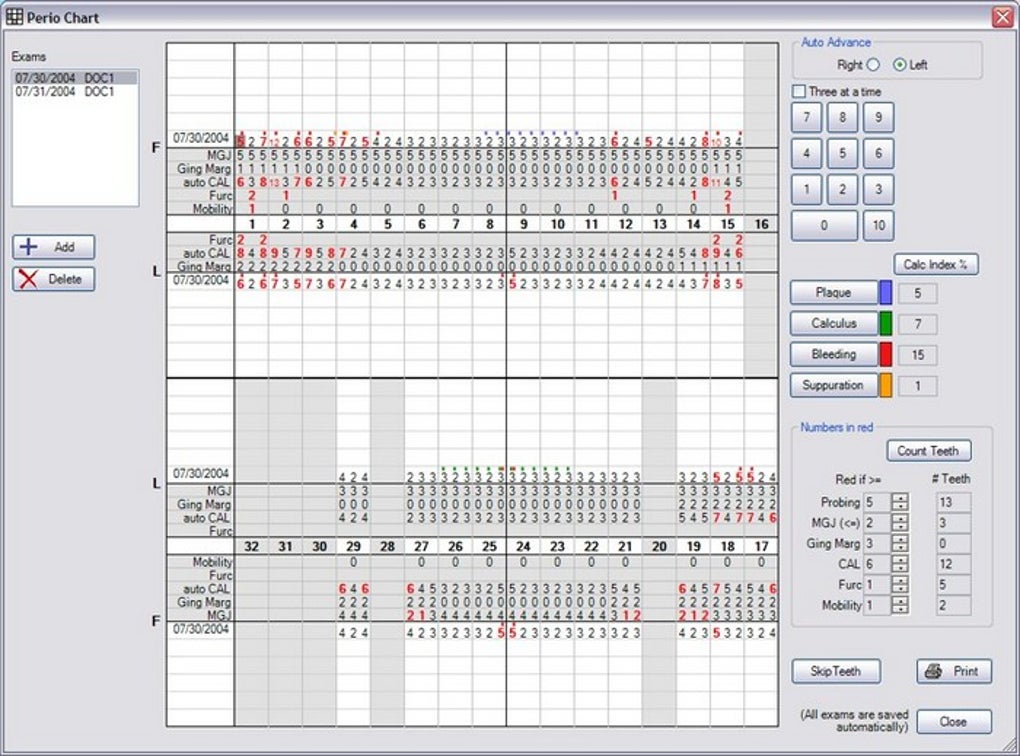Click the MGJ threshold stepper

(x=900, y=522)
